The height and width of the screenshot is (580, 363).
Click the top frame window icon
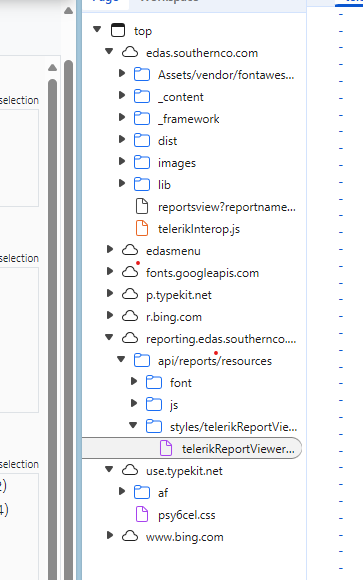(118, 30)
